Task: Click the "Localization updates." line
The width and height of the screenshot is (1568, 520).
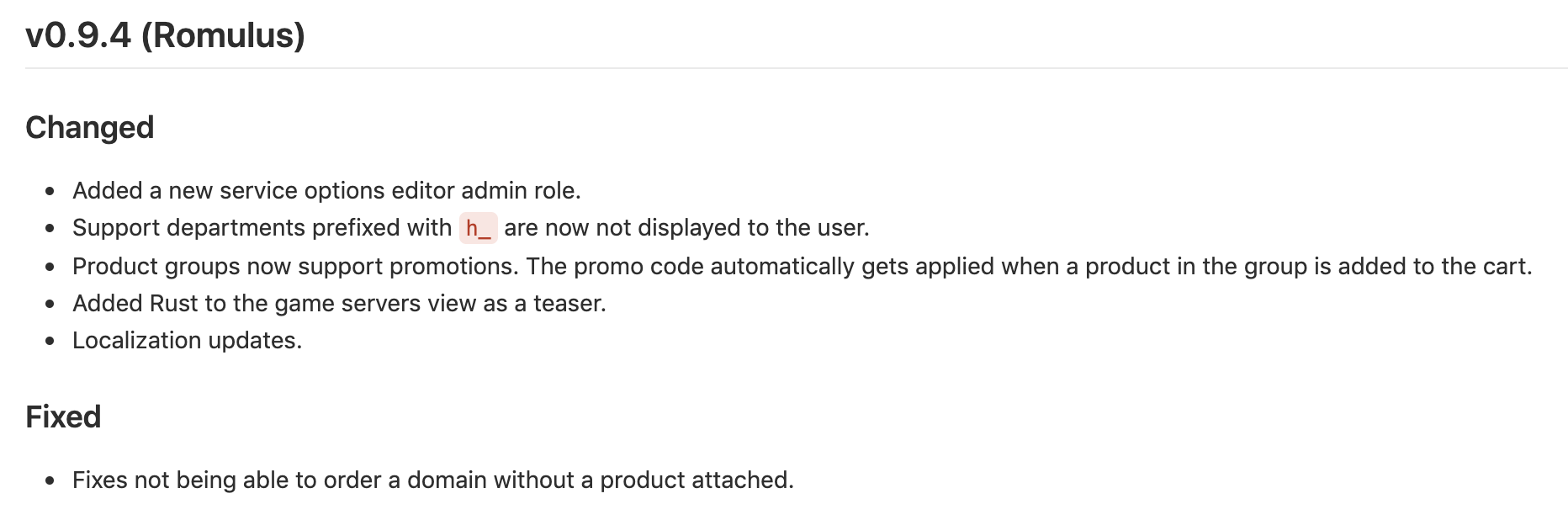Action: coord(187,341)
